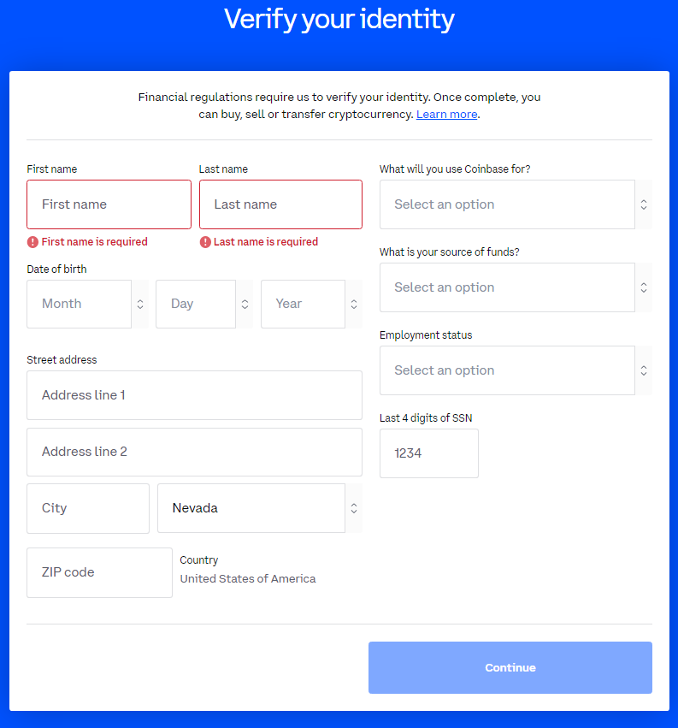Open the Year date of birth dropdown
Image resolution: width=678 pixels, height=728 pixels.
(x=303, y=304)
